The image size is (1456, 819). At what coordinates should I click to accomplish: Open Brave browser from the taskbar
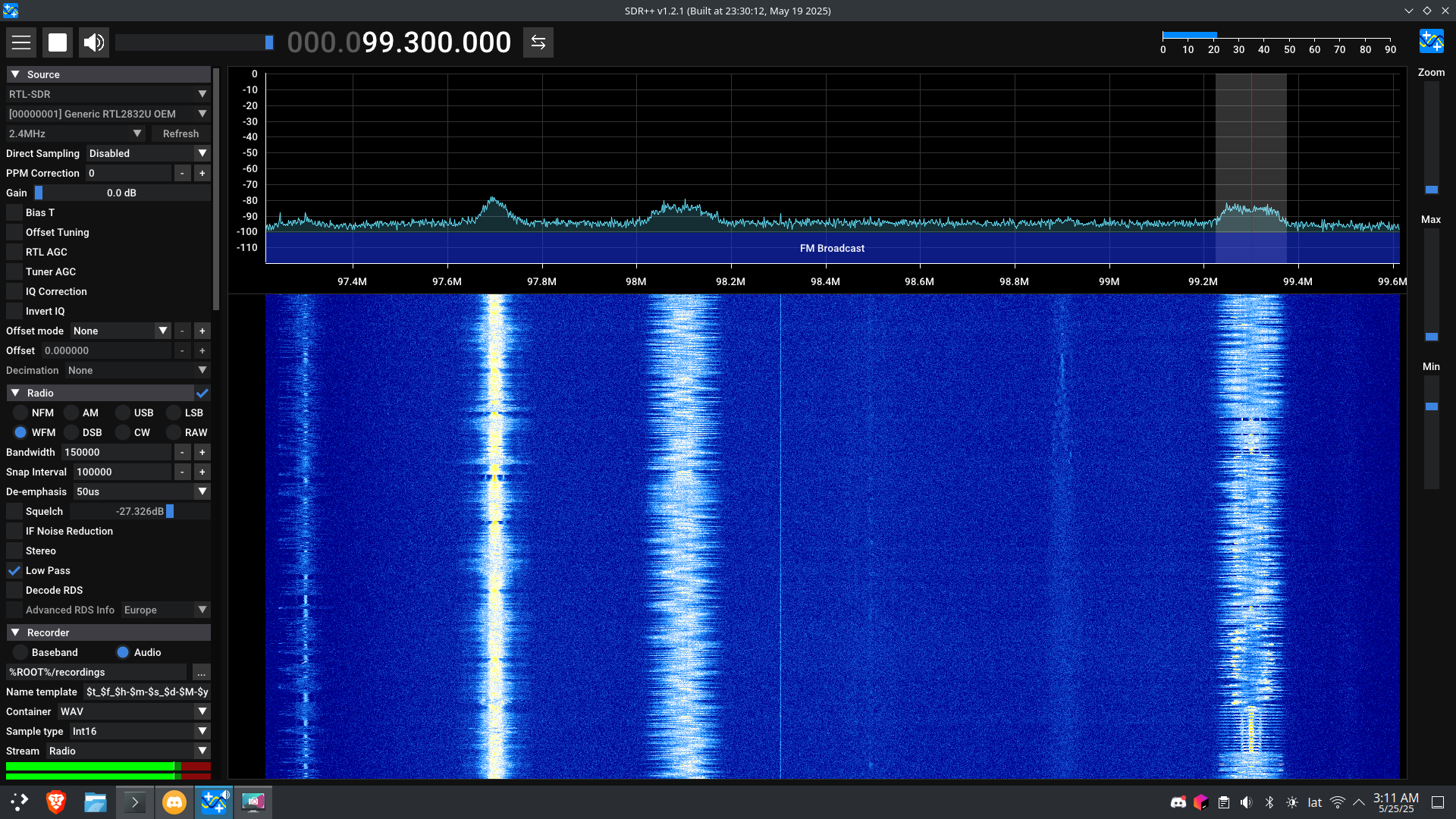pyautogui.click(x=56, y=802)
